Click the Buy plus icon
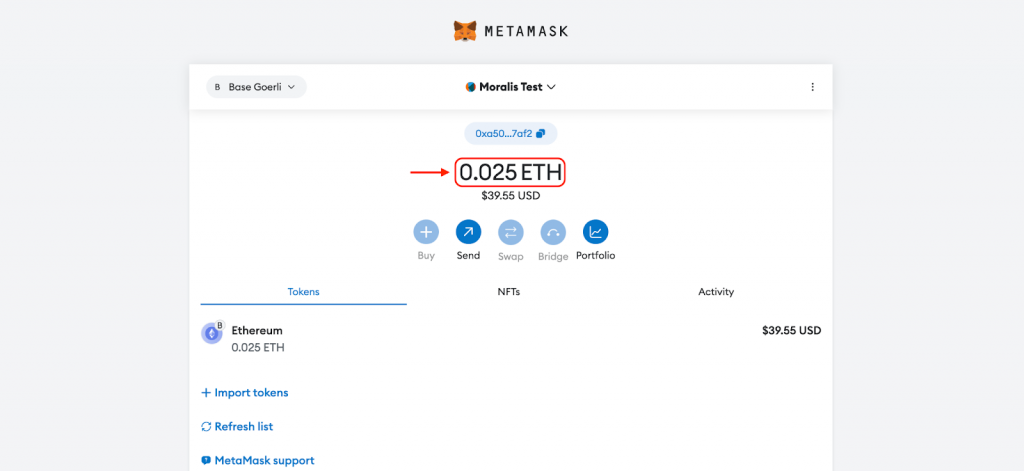 coord(426,232)
